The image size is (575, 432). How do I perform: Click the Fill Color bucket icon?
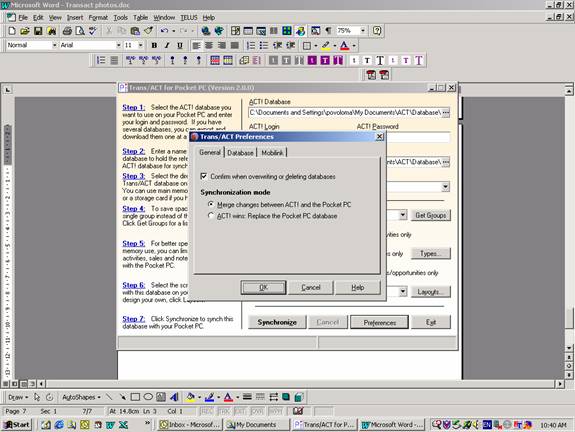tap(190, 397)
